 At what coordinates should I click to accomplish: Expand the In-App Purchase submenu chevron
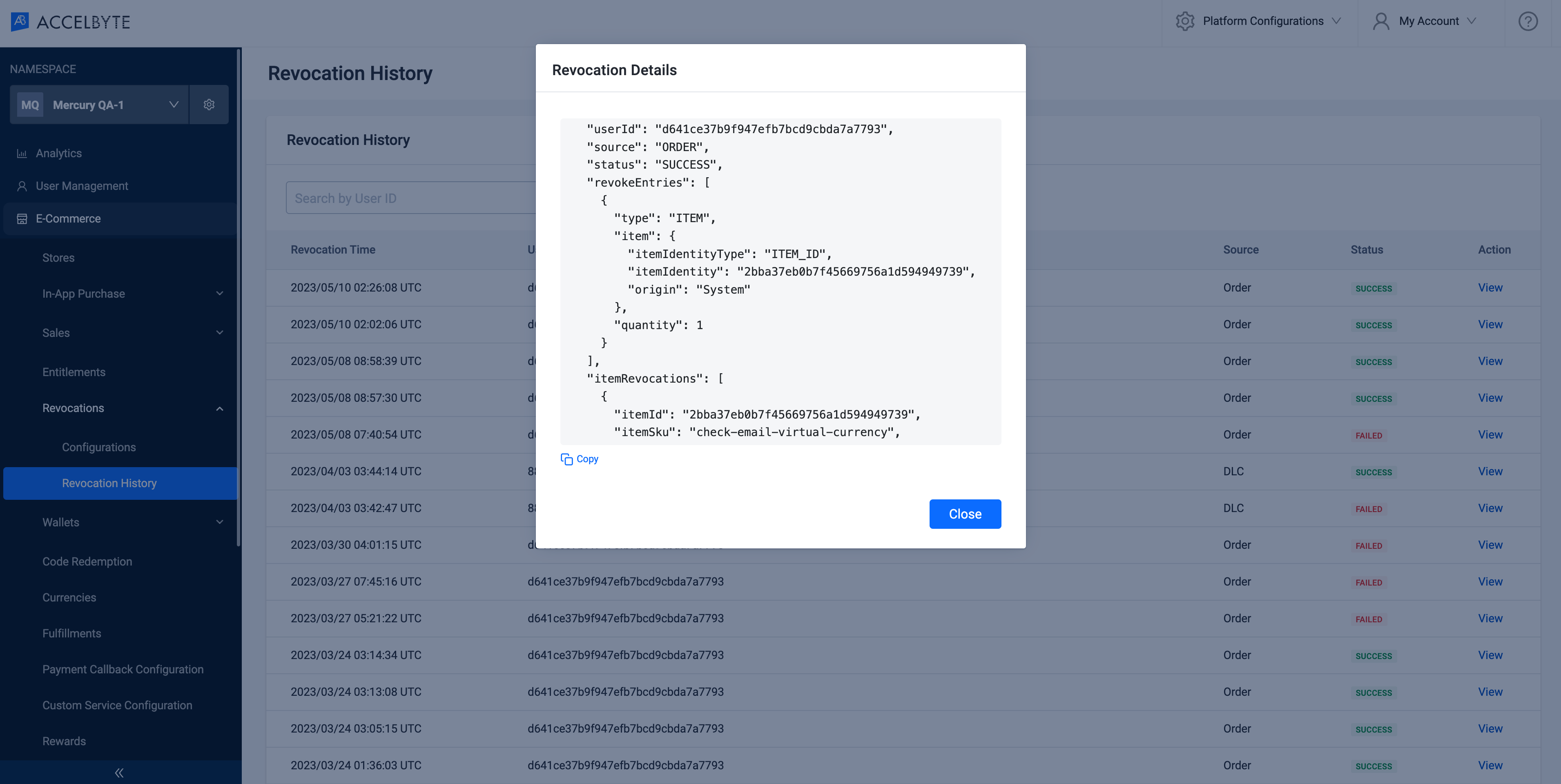pyautogui.click(x=219, y=294)
